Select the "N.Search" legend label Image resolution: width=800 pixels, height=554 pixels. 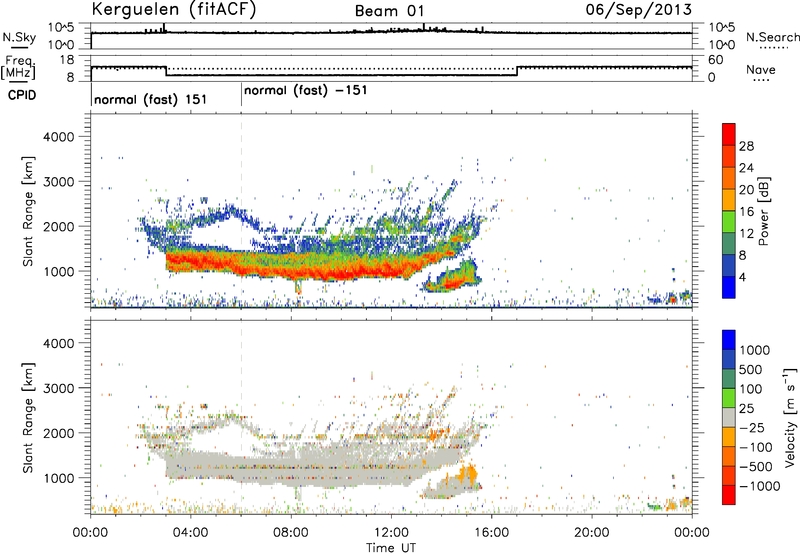[x=772, y=37]
